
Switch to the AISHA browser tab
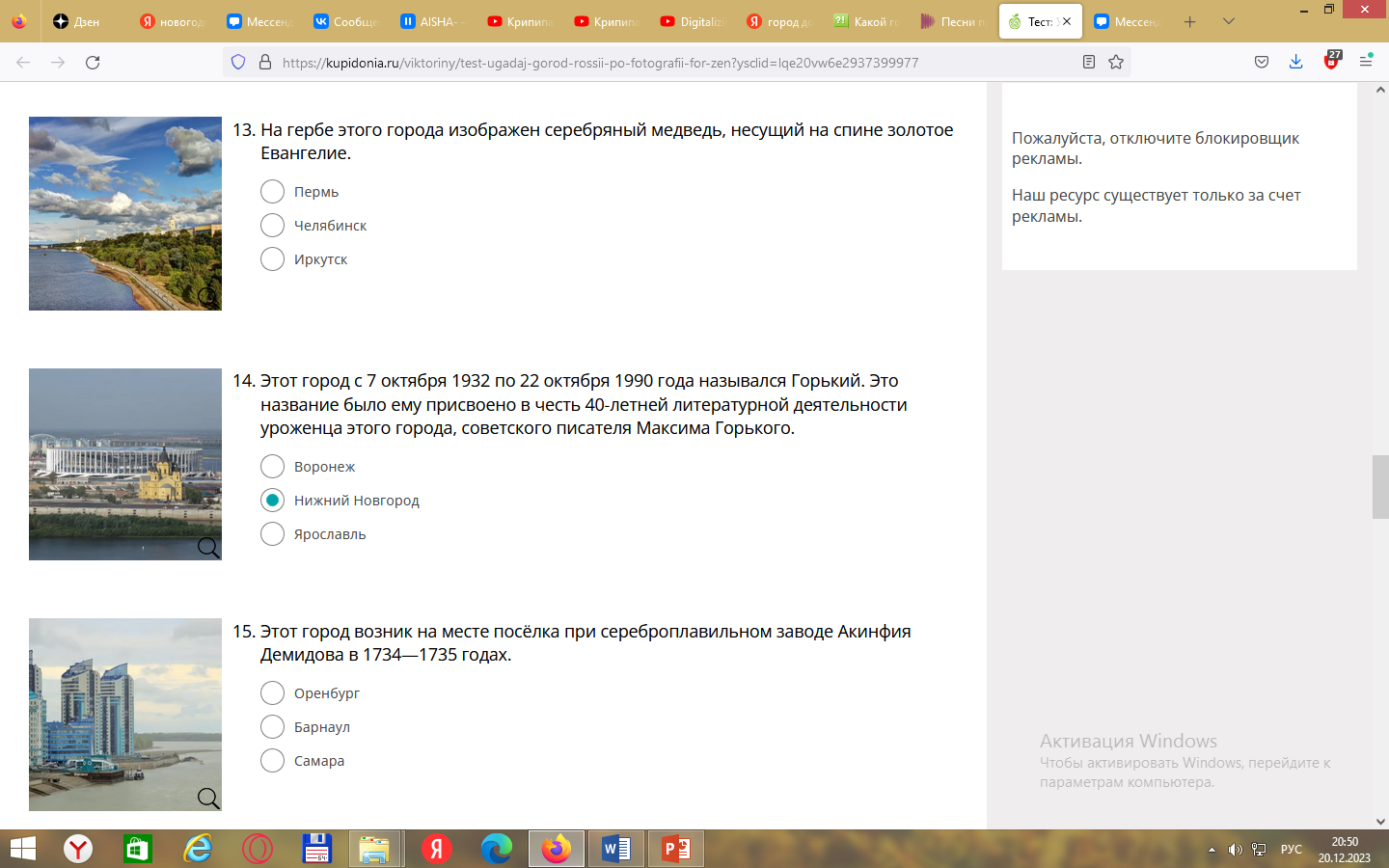(x=432, y=21)
